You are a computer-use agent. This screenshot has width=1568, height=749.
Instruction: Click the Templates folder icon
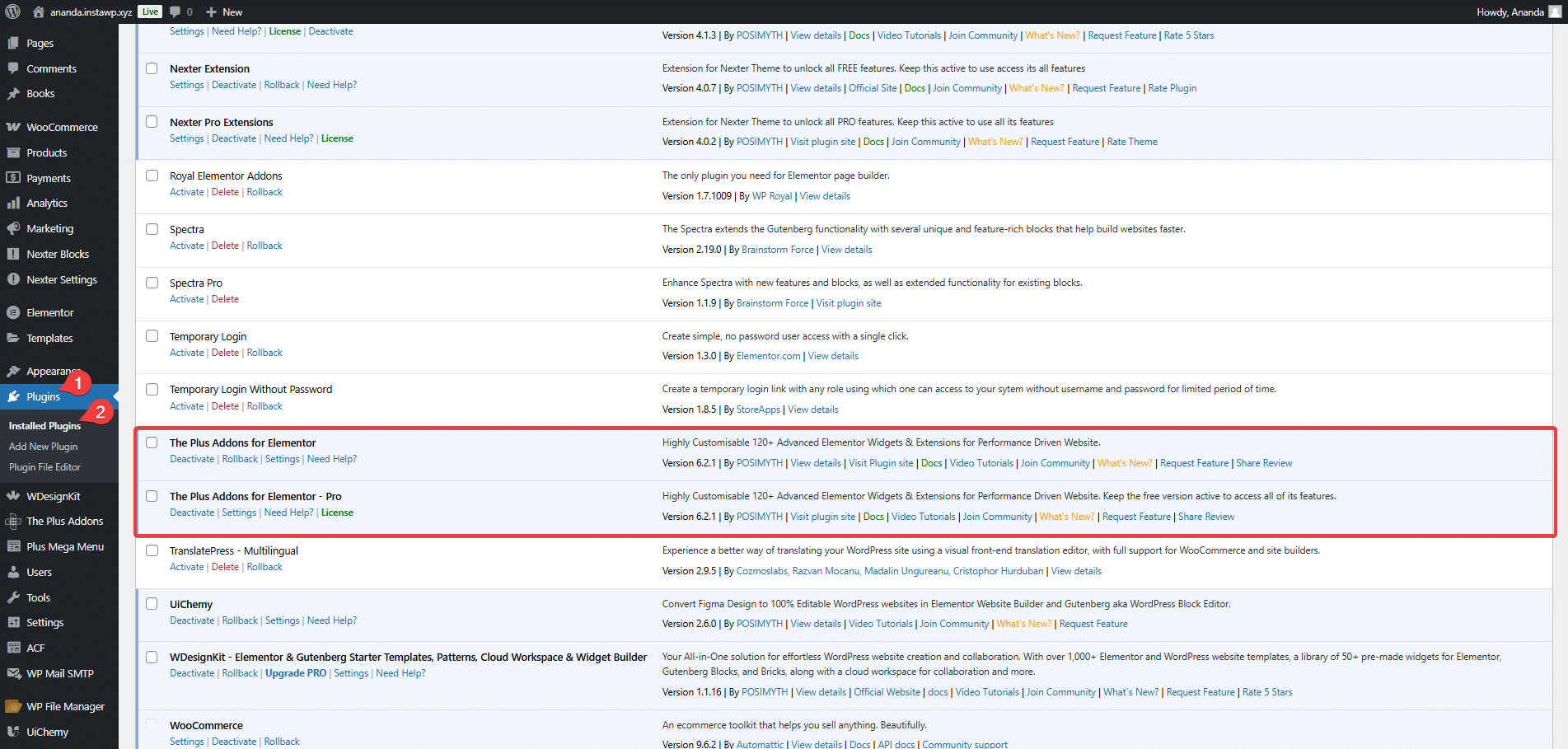(13, 338)
